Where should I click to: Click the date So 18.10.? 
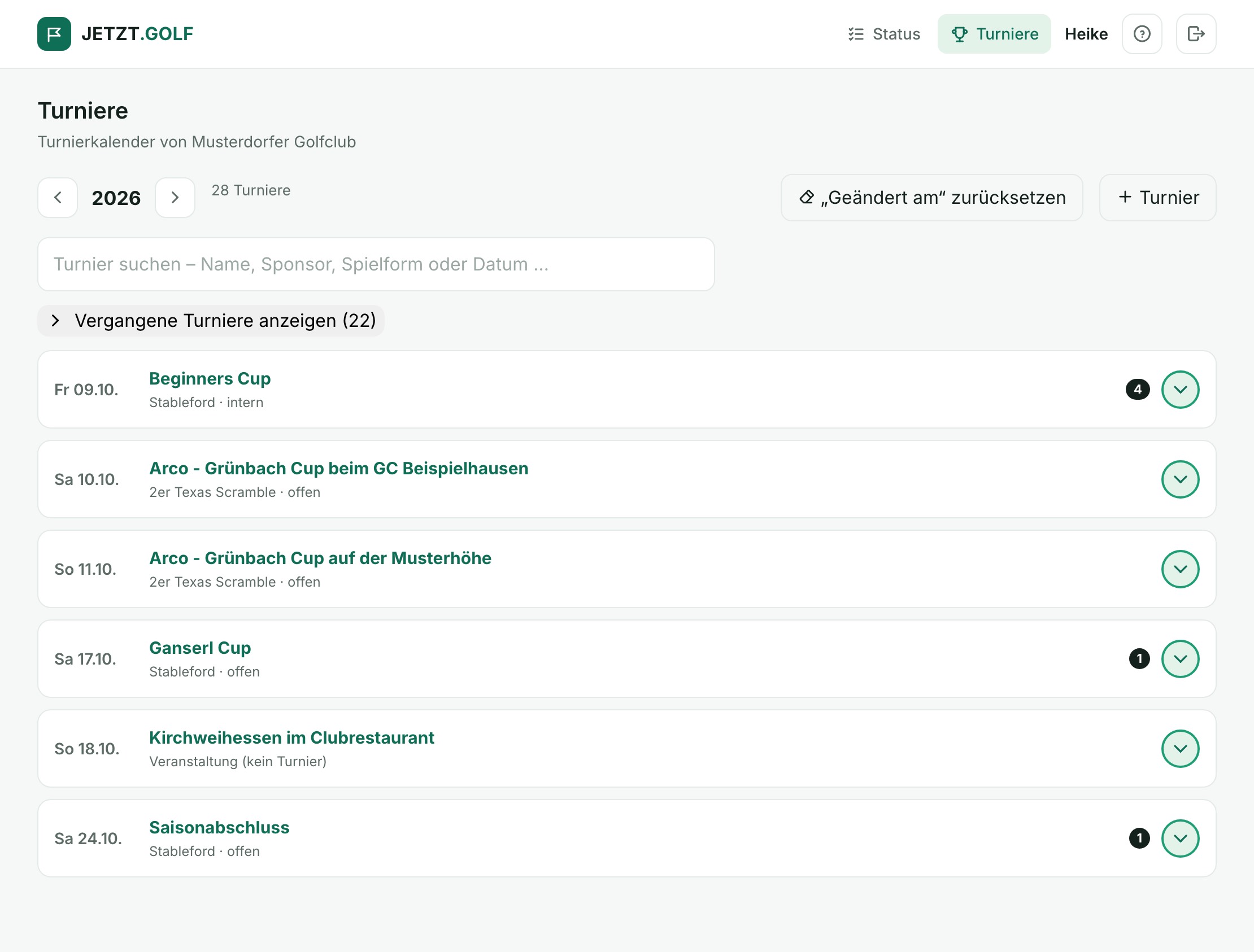(87, 749)
